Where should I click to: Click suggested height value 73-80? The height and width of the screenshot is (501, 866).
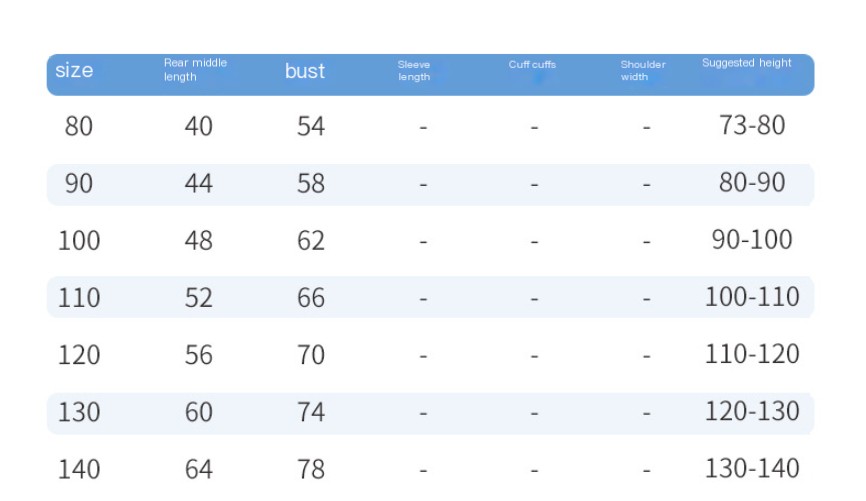click(x=752, y=125)
